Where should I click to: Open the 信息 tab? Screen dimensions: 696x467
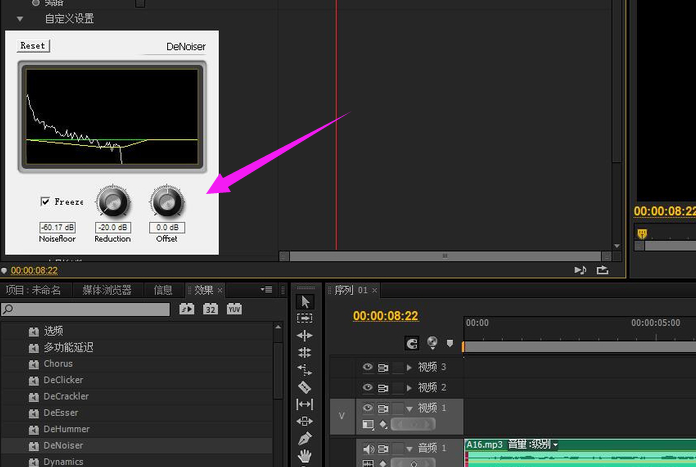click(162, 290)
